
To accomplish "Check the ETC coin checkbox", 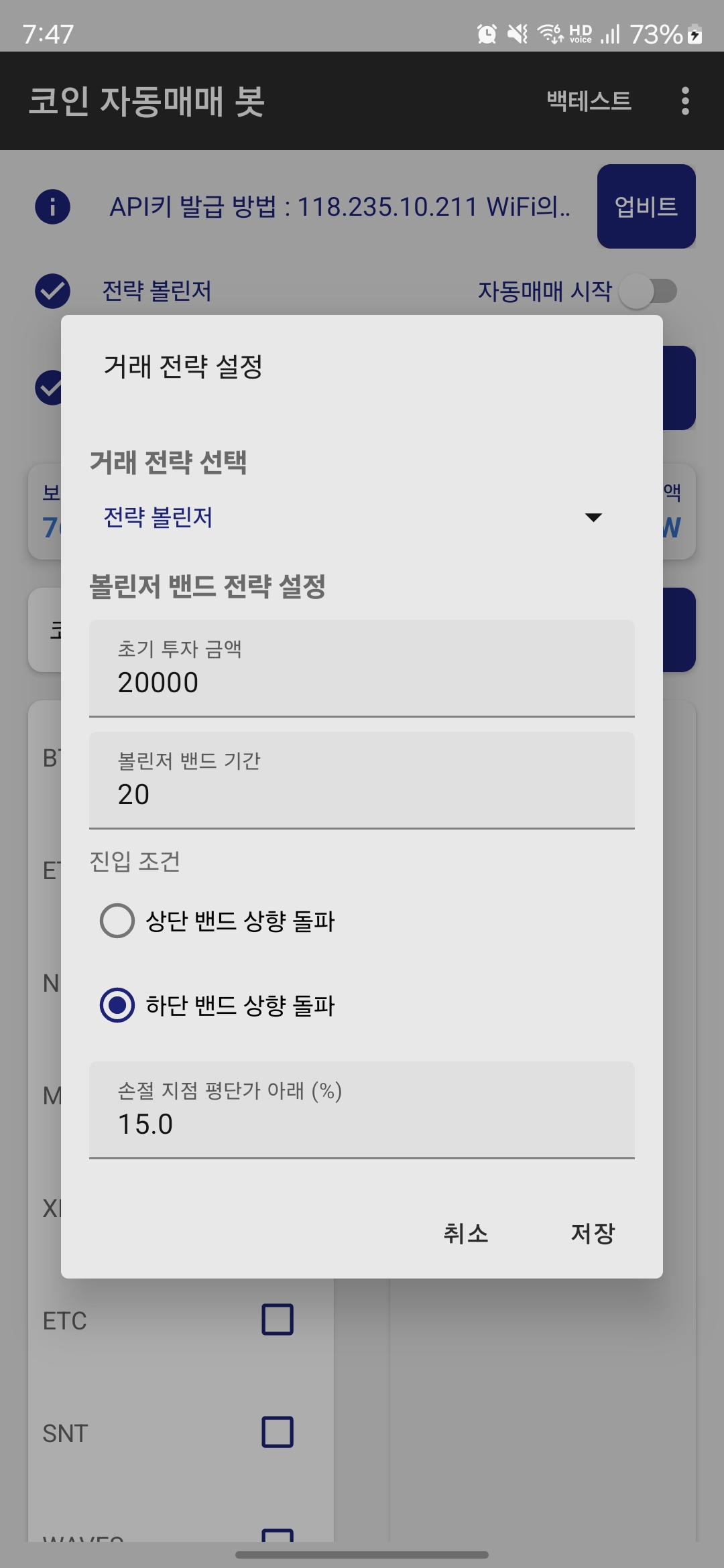I will coord(277,1319).
